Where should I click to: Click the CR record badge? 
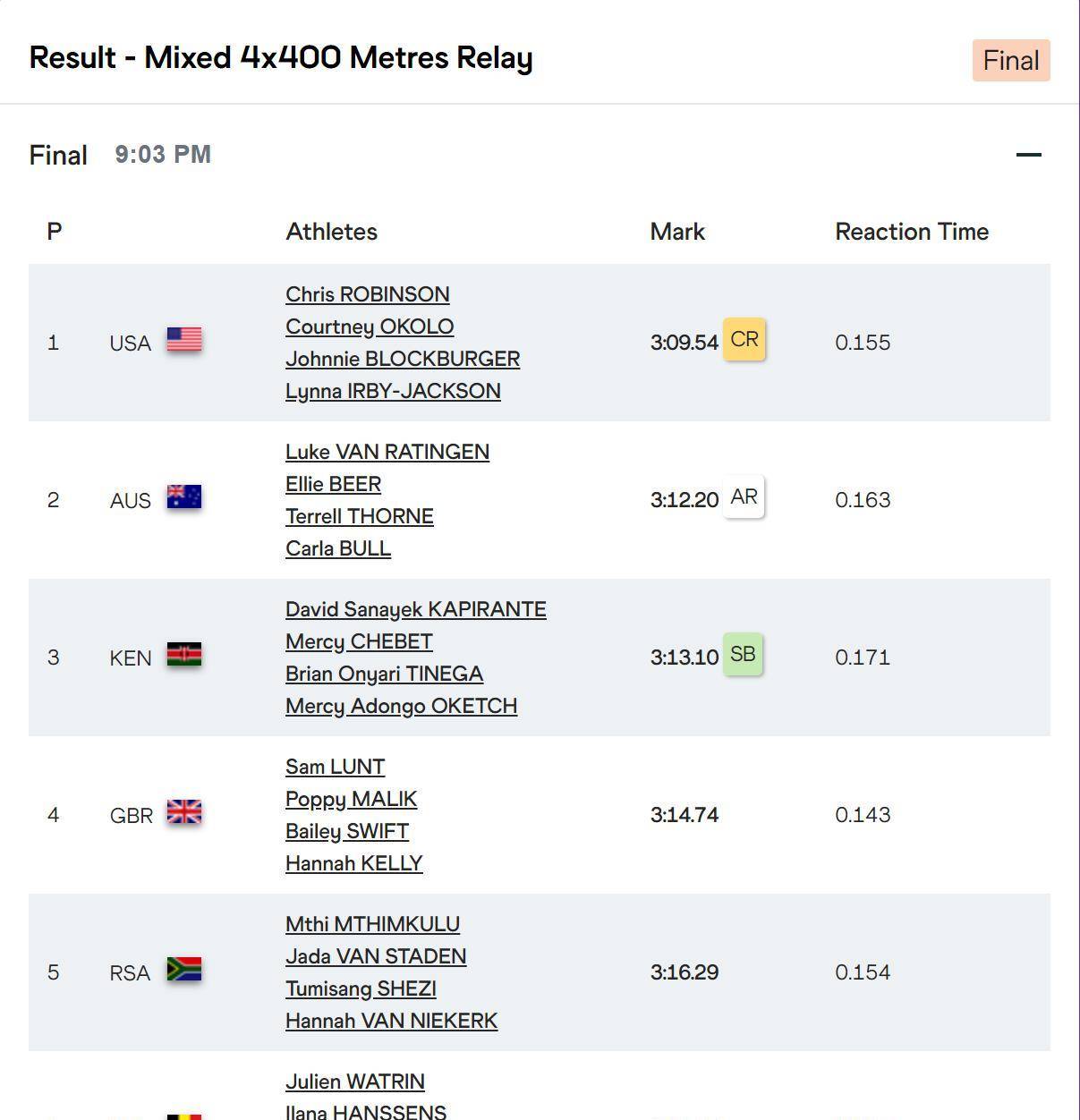point(744,340)
